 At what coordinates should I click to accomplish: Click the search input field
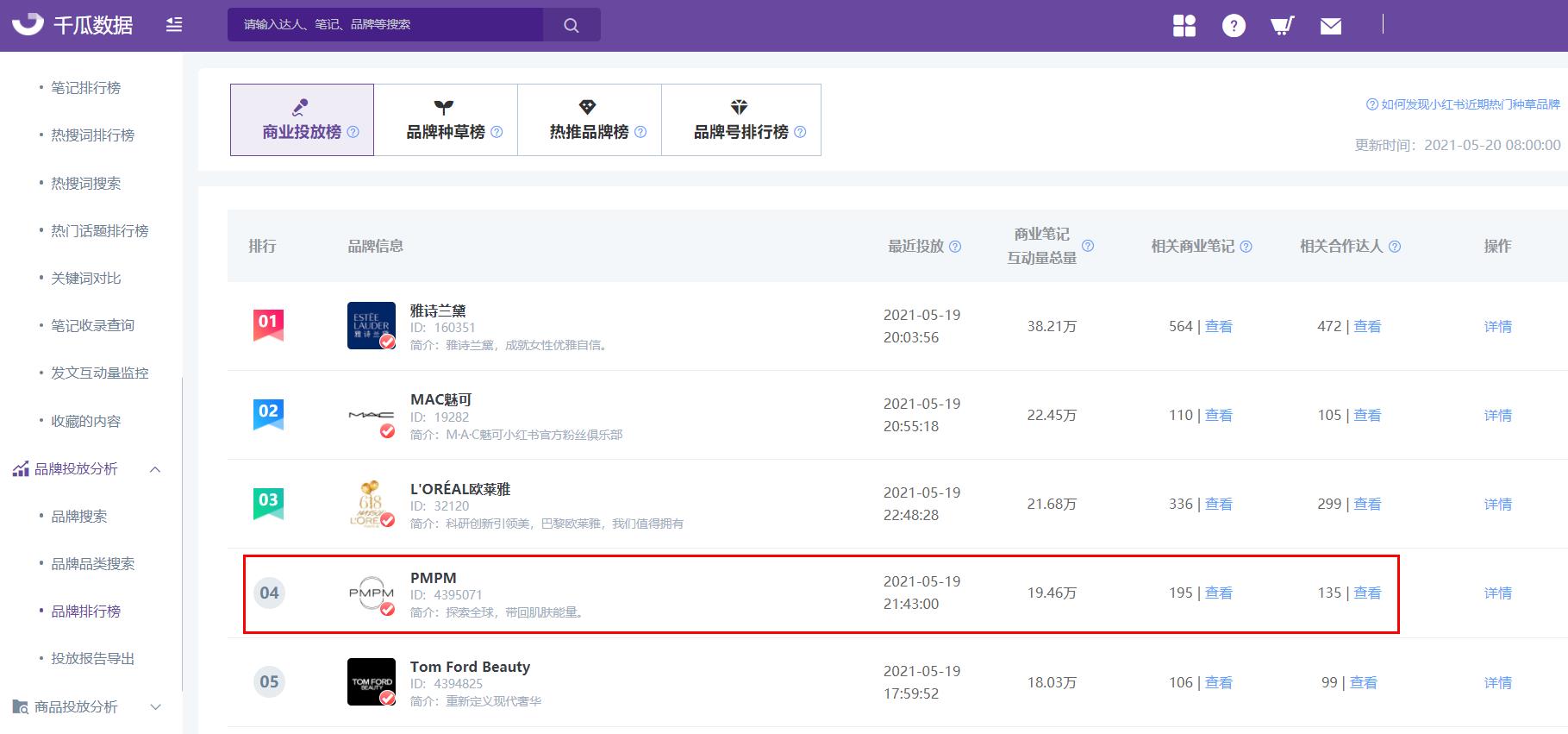pos(385,25)
